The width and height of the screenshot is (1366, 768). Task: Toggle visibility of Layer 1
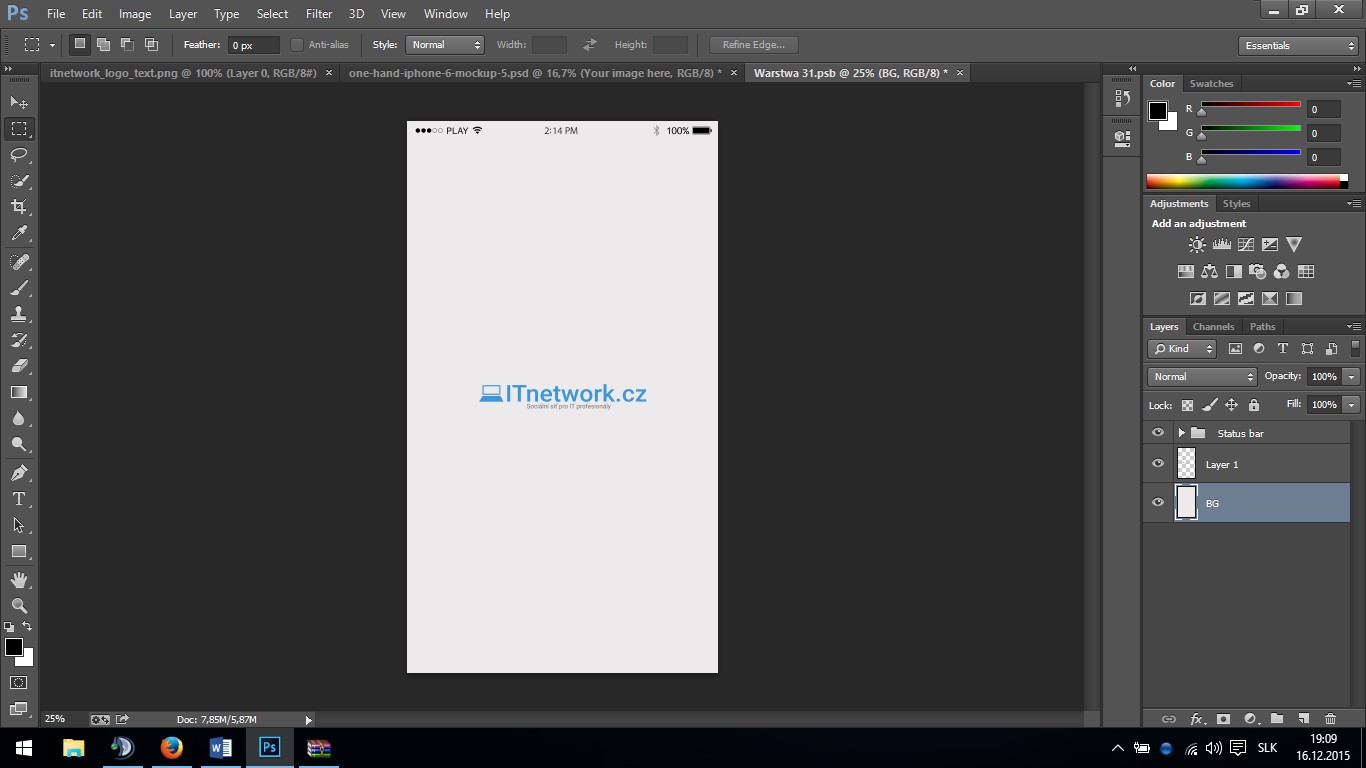[x=1158, y=464]
